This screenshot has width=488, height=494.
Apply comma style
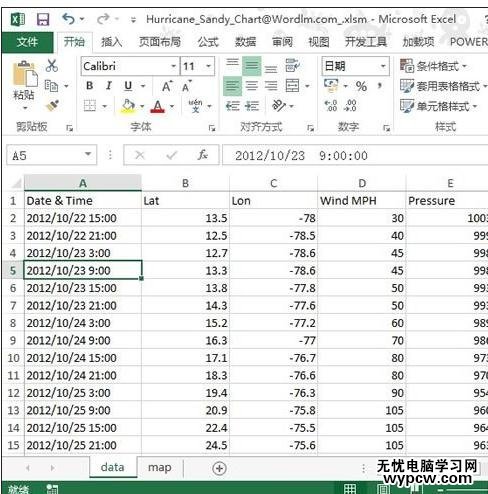coord(380,86)
